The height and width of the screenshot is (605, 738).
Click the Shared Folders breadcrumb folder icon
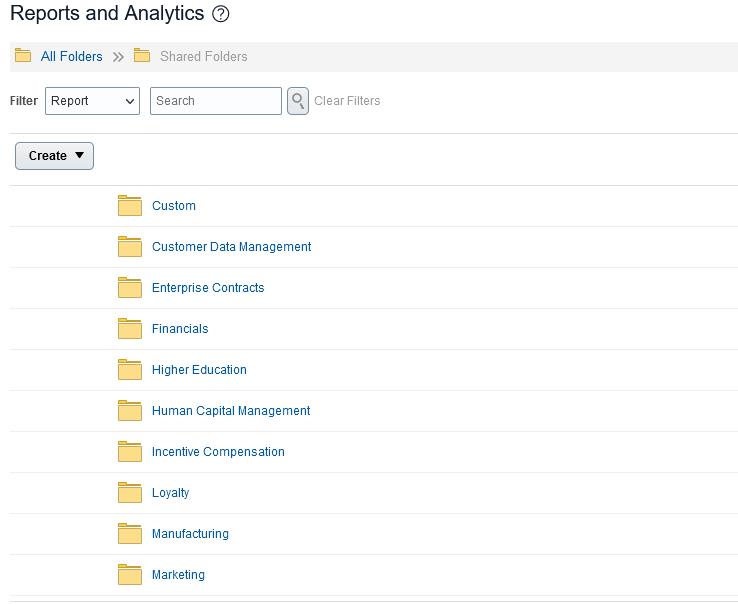pos(142,56)
